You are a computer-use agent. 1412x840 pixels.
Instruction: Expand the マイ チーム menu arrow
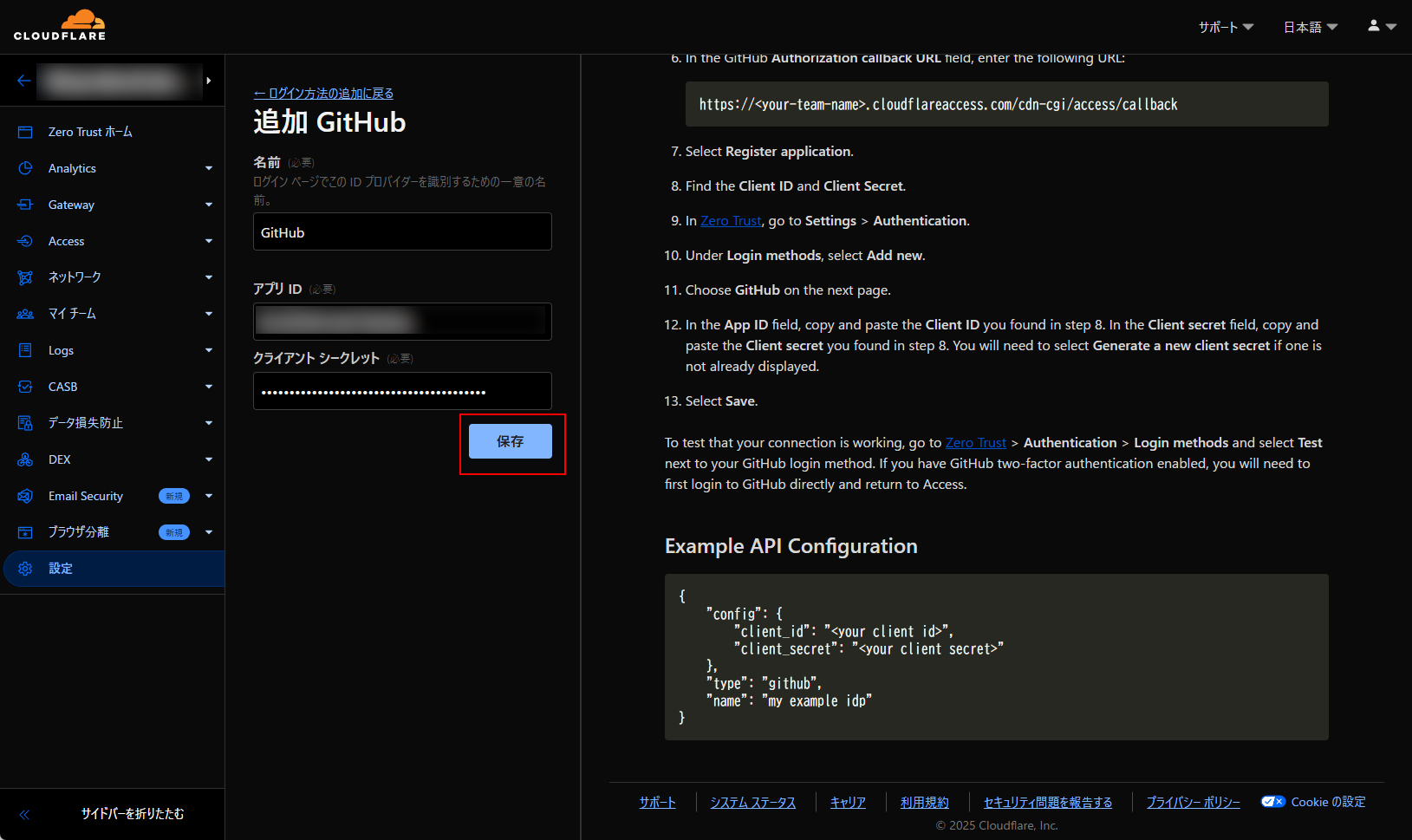[x=209, y=314]
